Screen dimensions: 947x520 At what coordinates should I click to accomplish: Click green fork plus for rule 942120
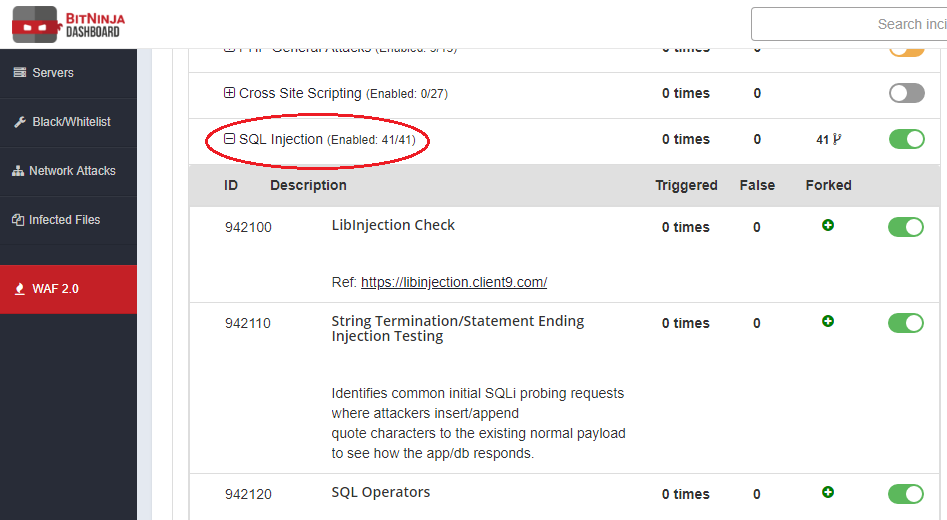pos(828,492)
